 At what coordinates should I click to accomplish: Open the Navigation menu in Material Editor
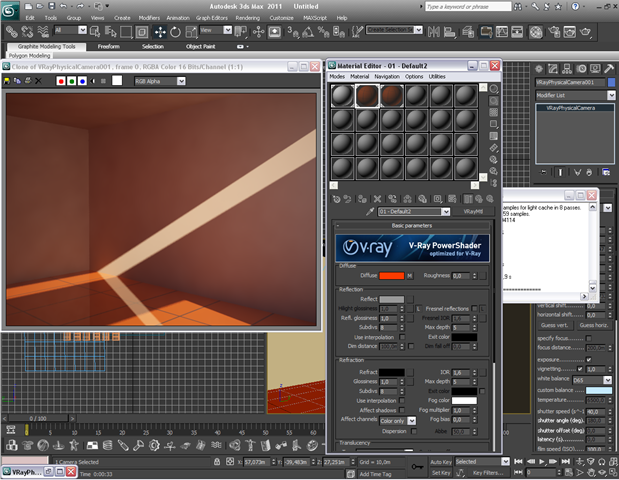386,77
